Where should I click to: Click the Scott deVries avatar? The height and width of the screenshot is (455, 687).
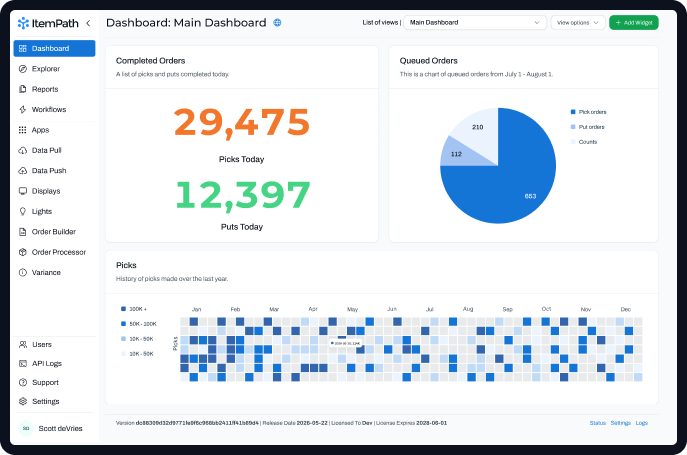[26, 428]
